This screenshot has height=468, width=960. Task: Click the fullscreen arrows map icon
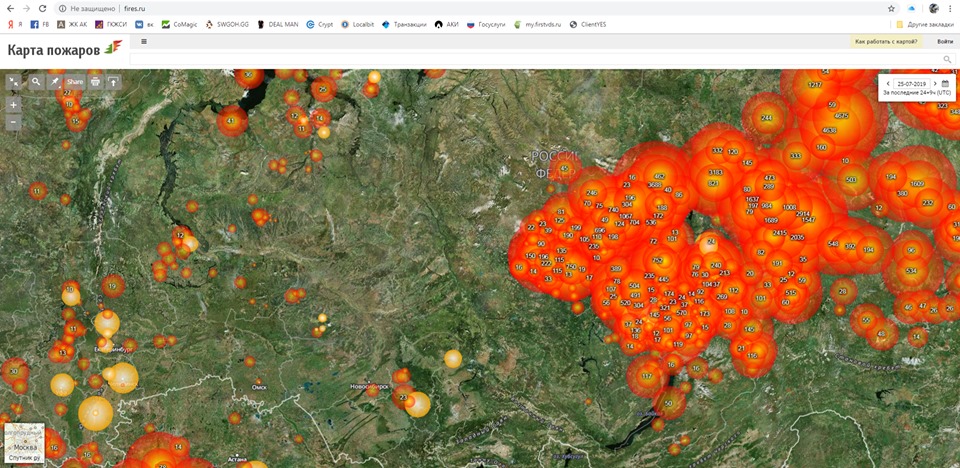[14, 82]
